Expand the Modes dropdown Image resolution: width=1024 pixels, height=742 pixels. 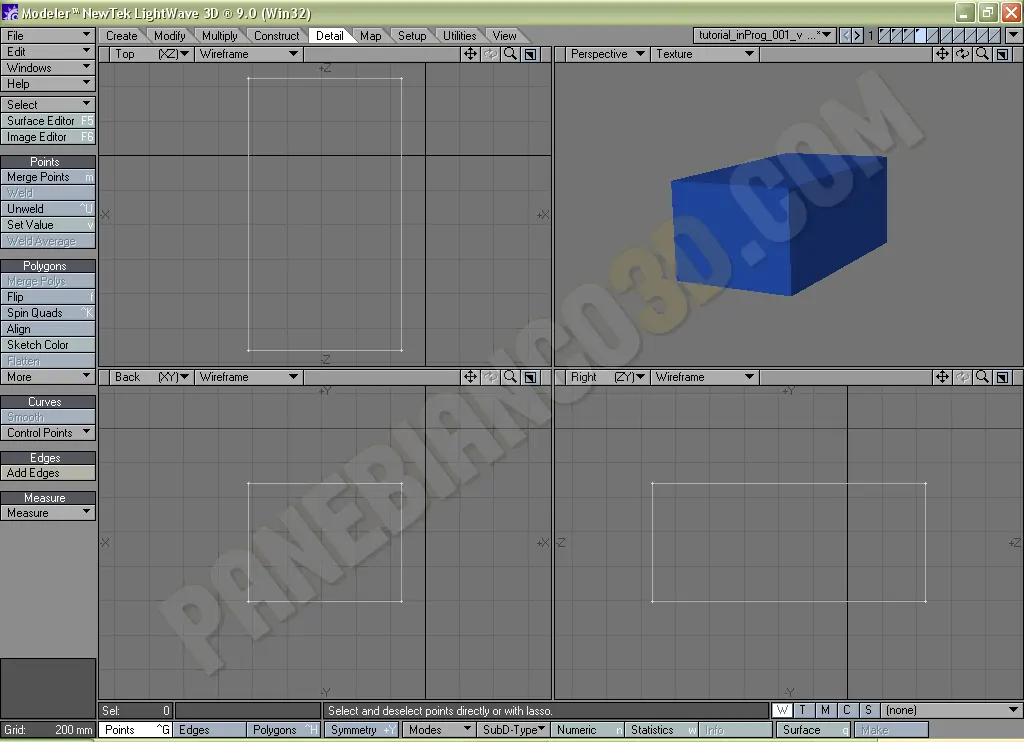pos(439,730)
